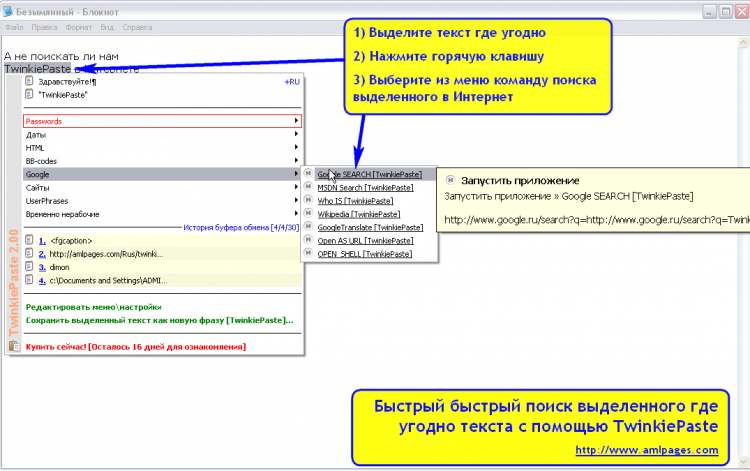Click the phrase icon next to Здравствуйте!

tap(29, 81)
